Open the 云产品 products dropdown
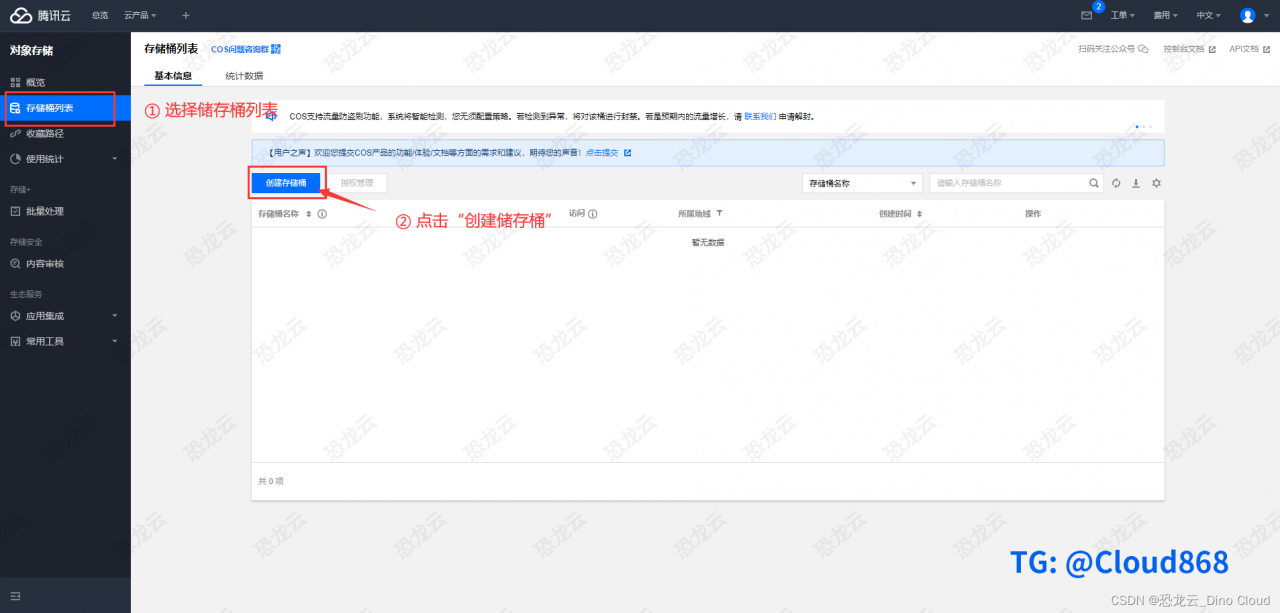Image resolution: width=1280 pixels, height=613 pixels. click(x=139, y=15)
